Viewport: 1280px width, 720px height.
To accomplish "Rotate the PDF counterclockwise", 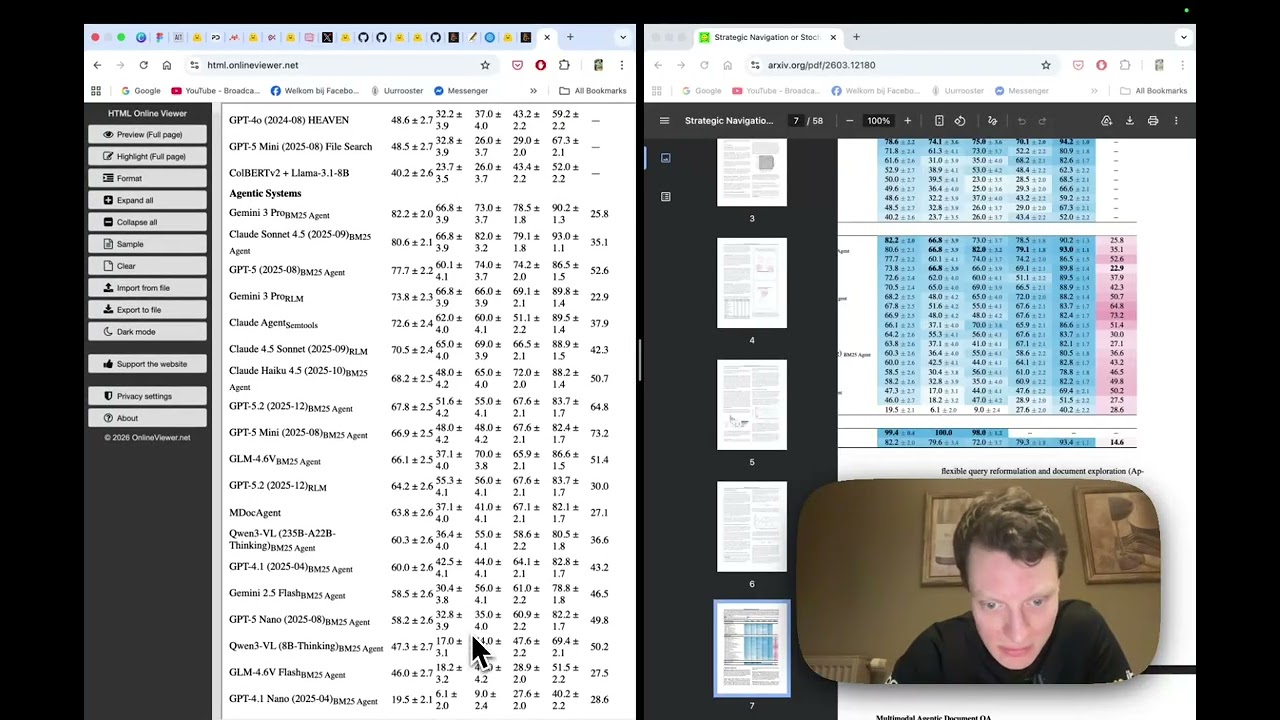I will click(960, 121).
